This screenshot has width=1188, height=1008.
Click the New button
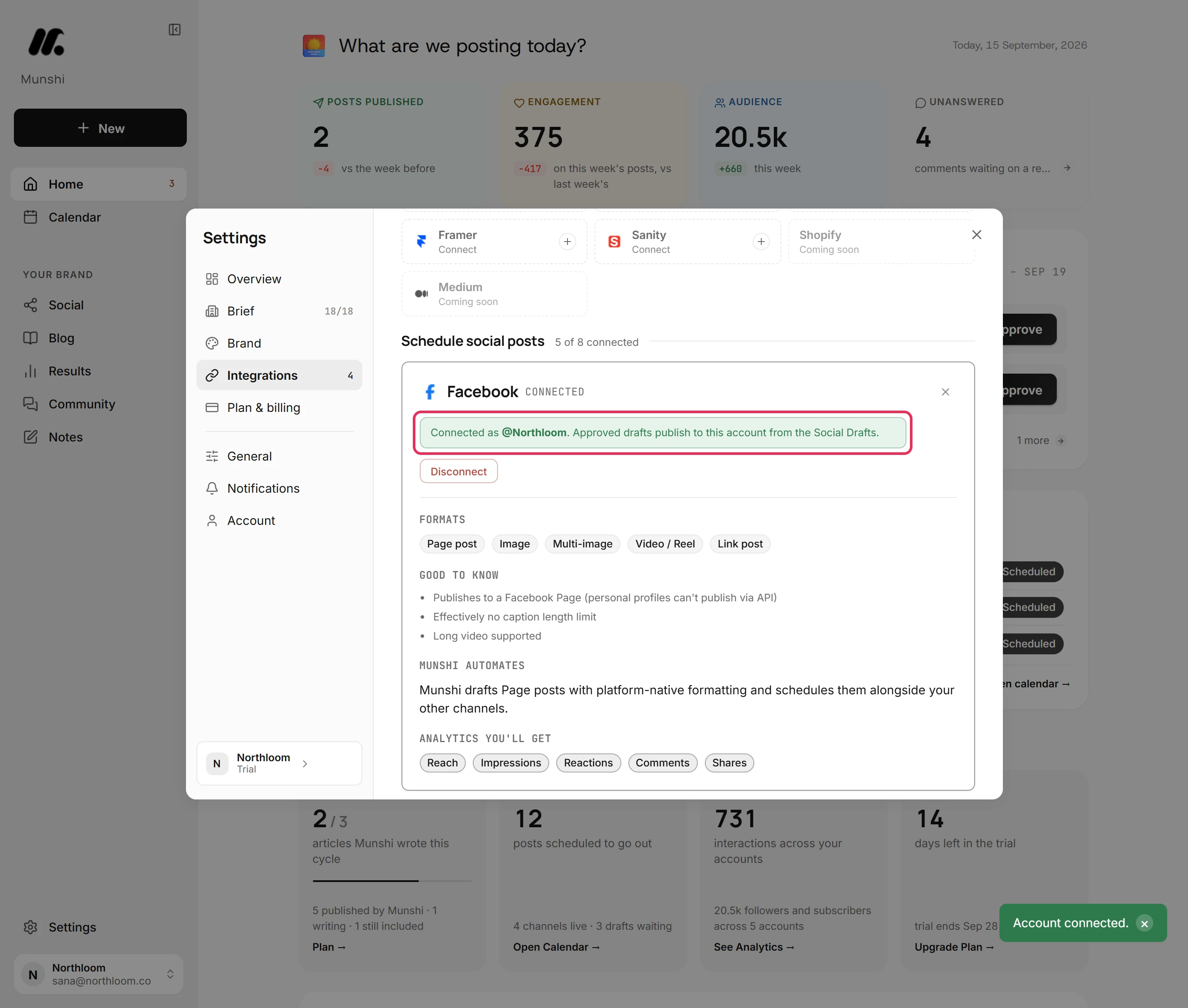pyautogui.click(x=100, y=128)
